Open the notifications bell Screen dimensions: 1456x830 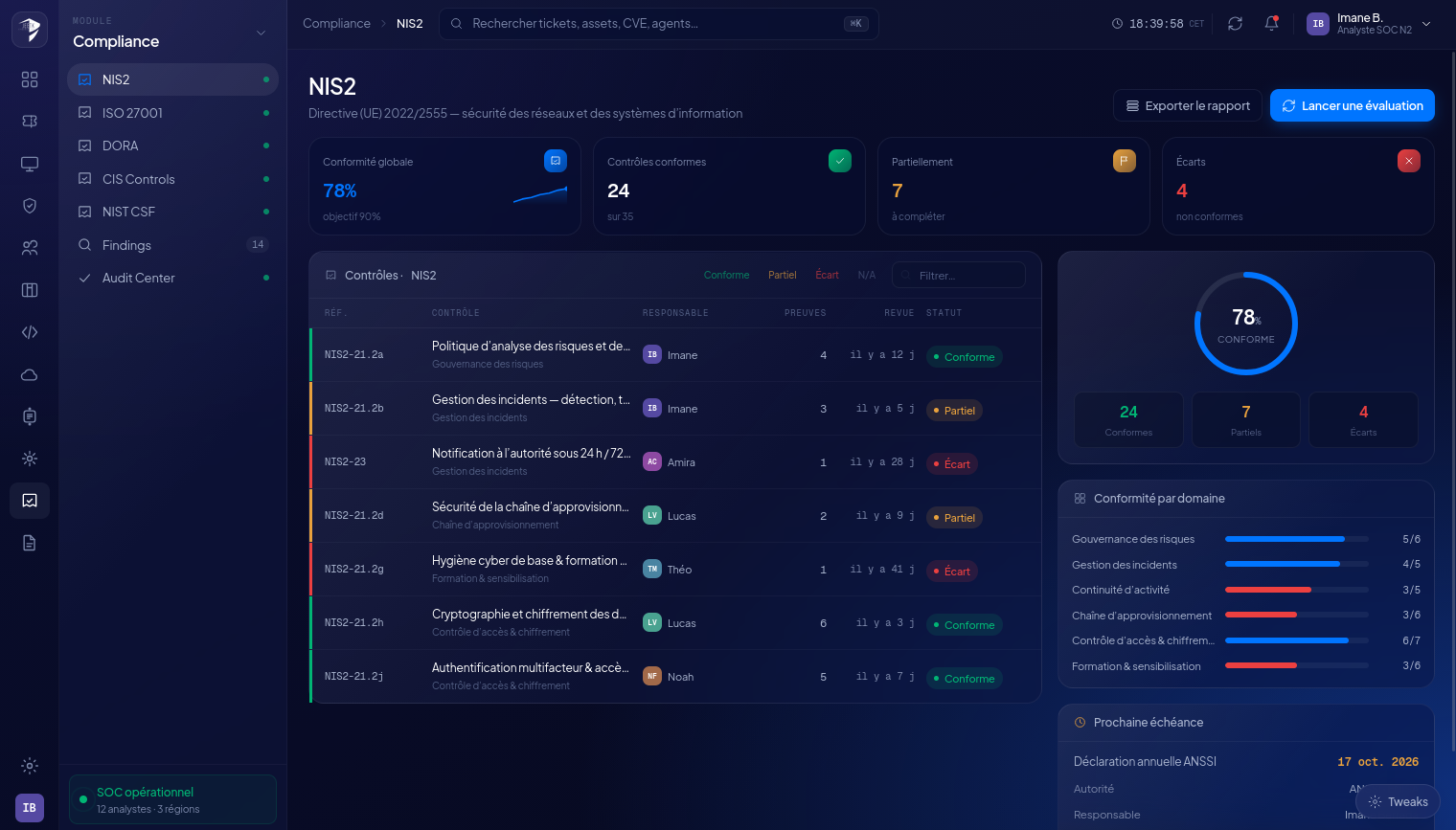coord(1272,24)
